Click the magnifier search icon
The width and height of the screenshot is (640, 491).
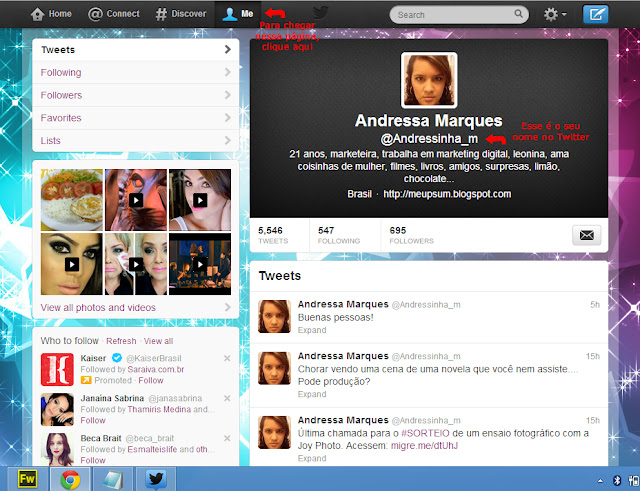click(x=518, y=14)
